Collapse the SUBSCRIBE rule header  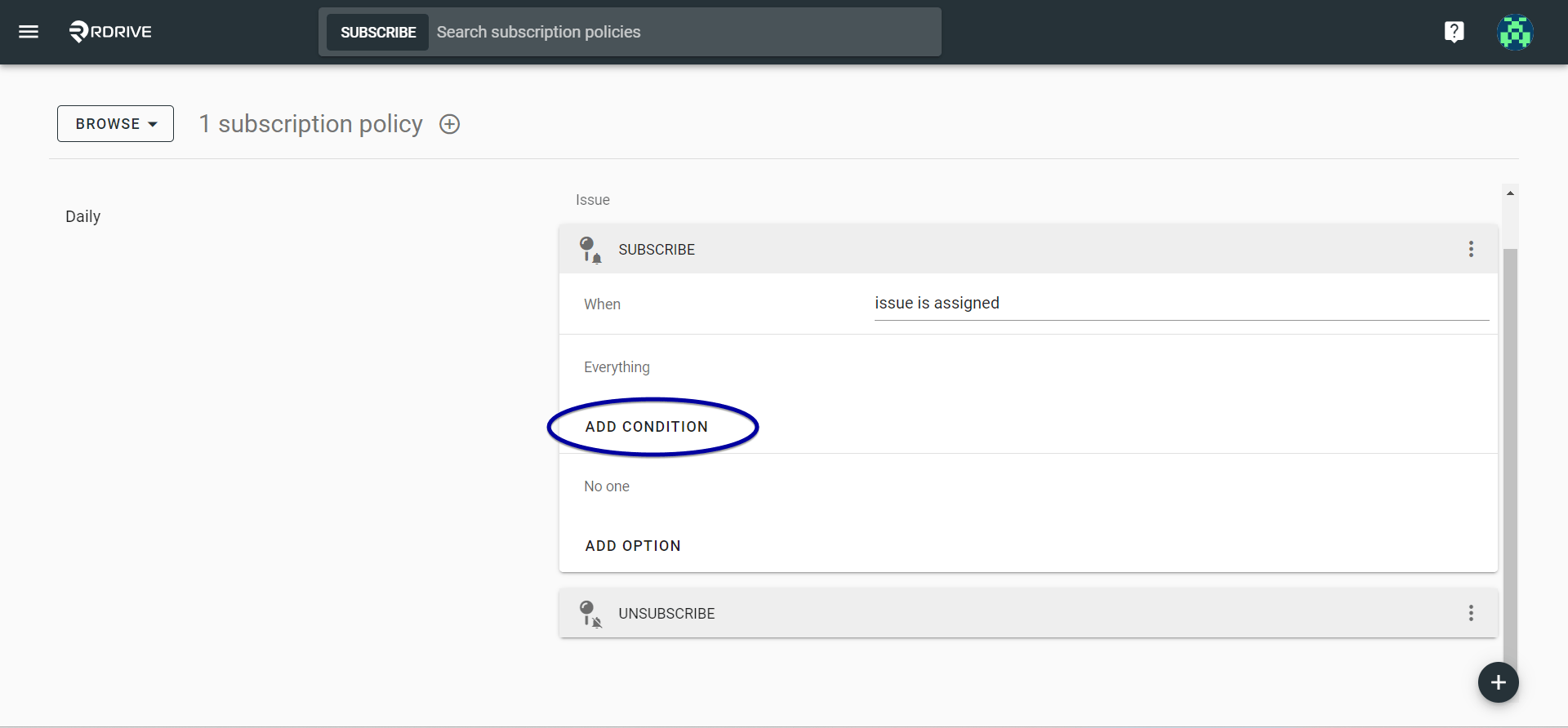pos(1028,249)
